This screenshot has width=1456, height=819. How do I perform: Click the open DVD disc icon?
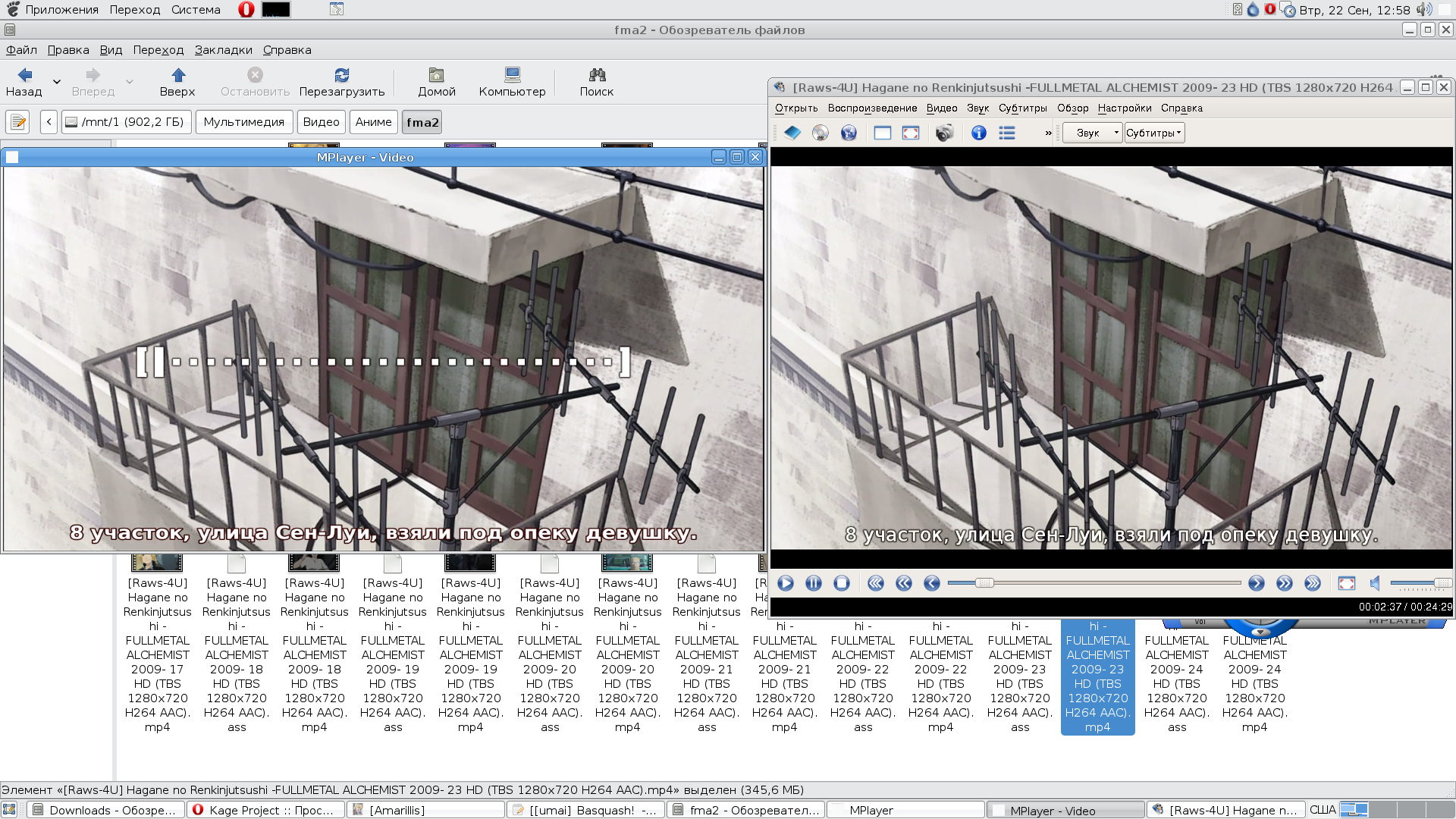click(x=820, y=133)
